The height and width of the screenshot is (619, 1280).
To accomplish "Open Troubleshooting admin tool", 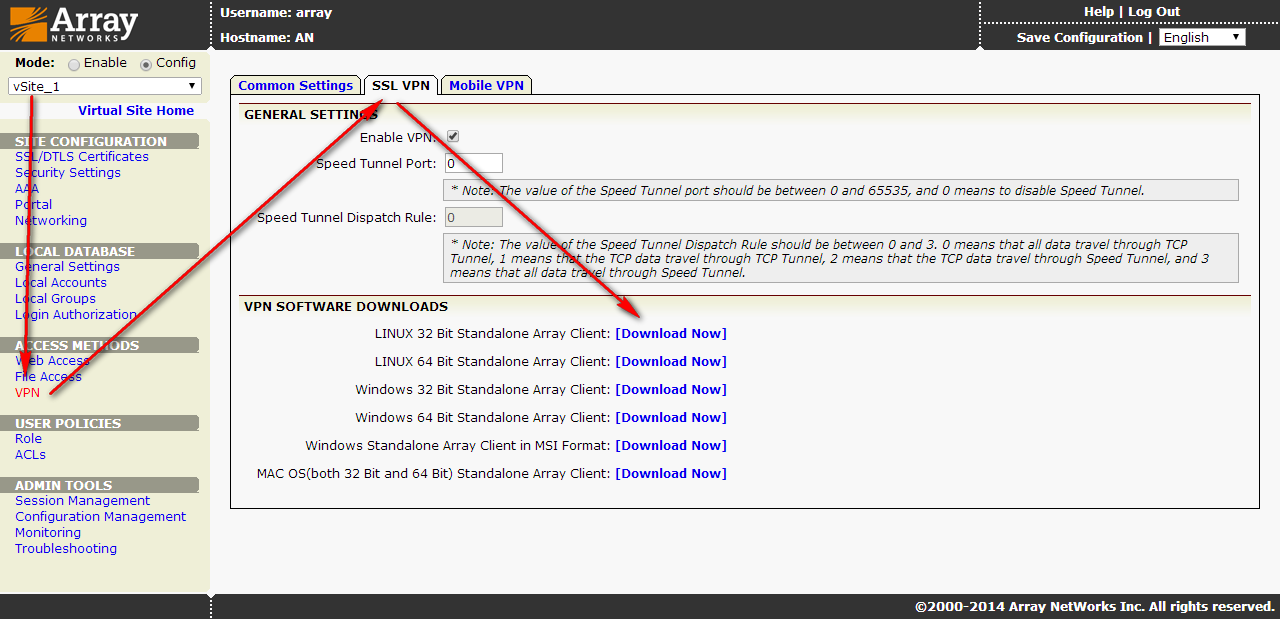I will pos(66,548).
